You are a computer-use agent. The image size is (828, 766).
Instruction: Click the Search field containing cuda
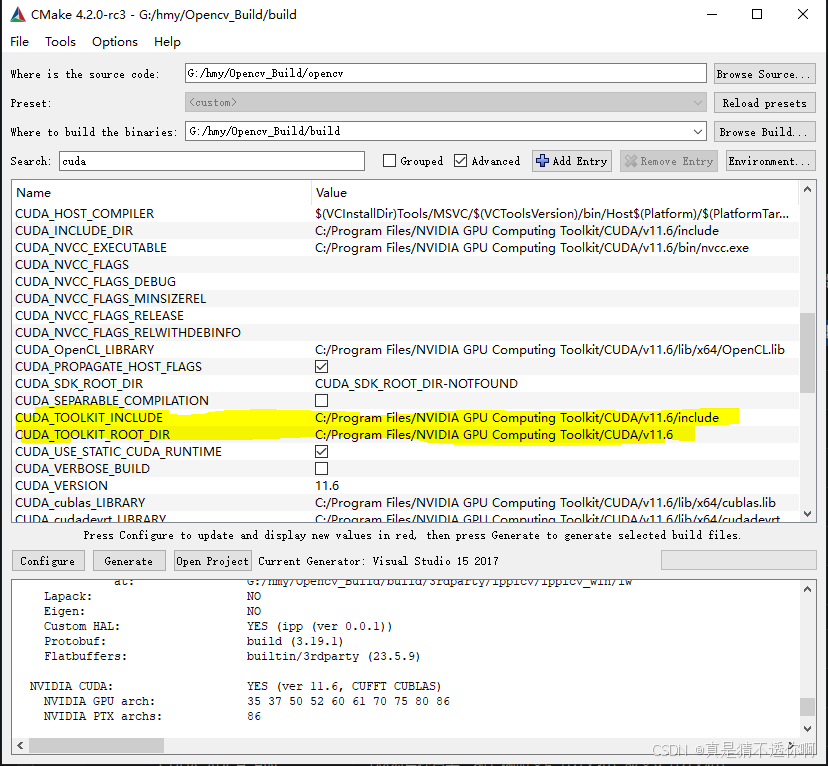tap(212, 161)
